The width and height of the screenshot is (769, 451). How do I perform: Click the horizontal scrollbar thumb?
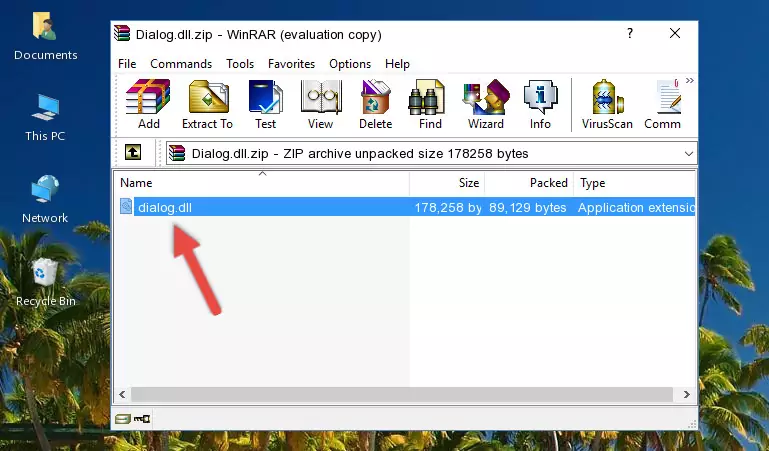point(402,394)
